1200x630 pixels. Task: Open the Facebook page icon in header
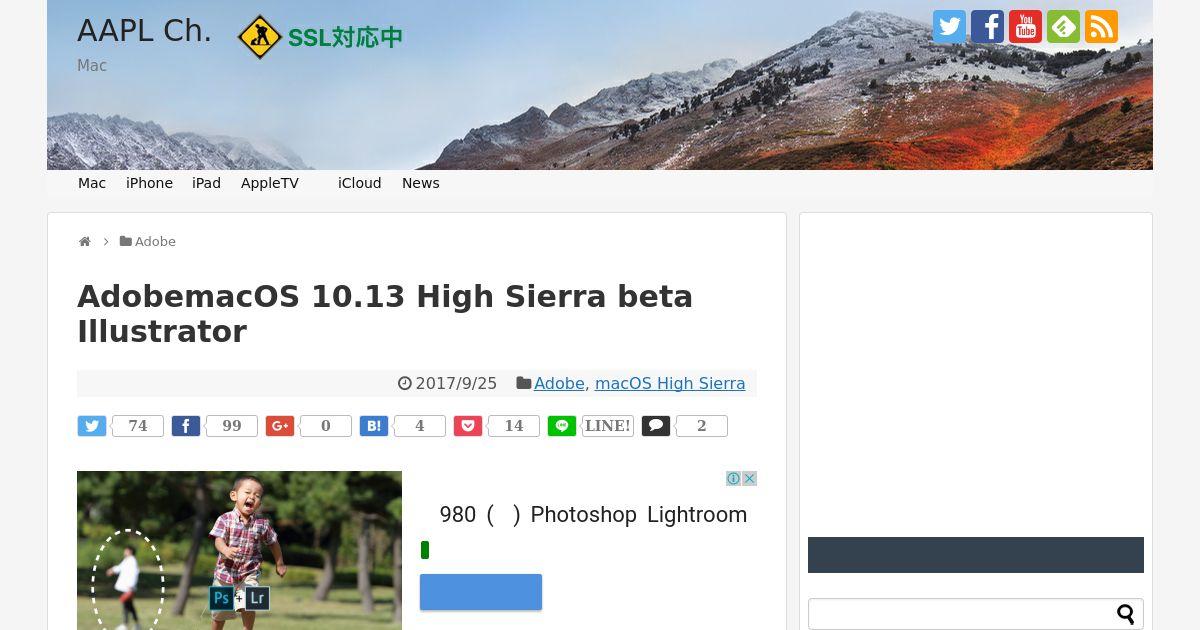(987, 27)
